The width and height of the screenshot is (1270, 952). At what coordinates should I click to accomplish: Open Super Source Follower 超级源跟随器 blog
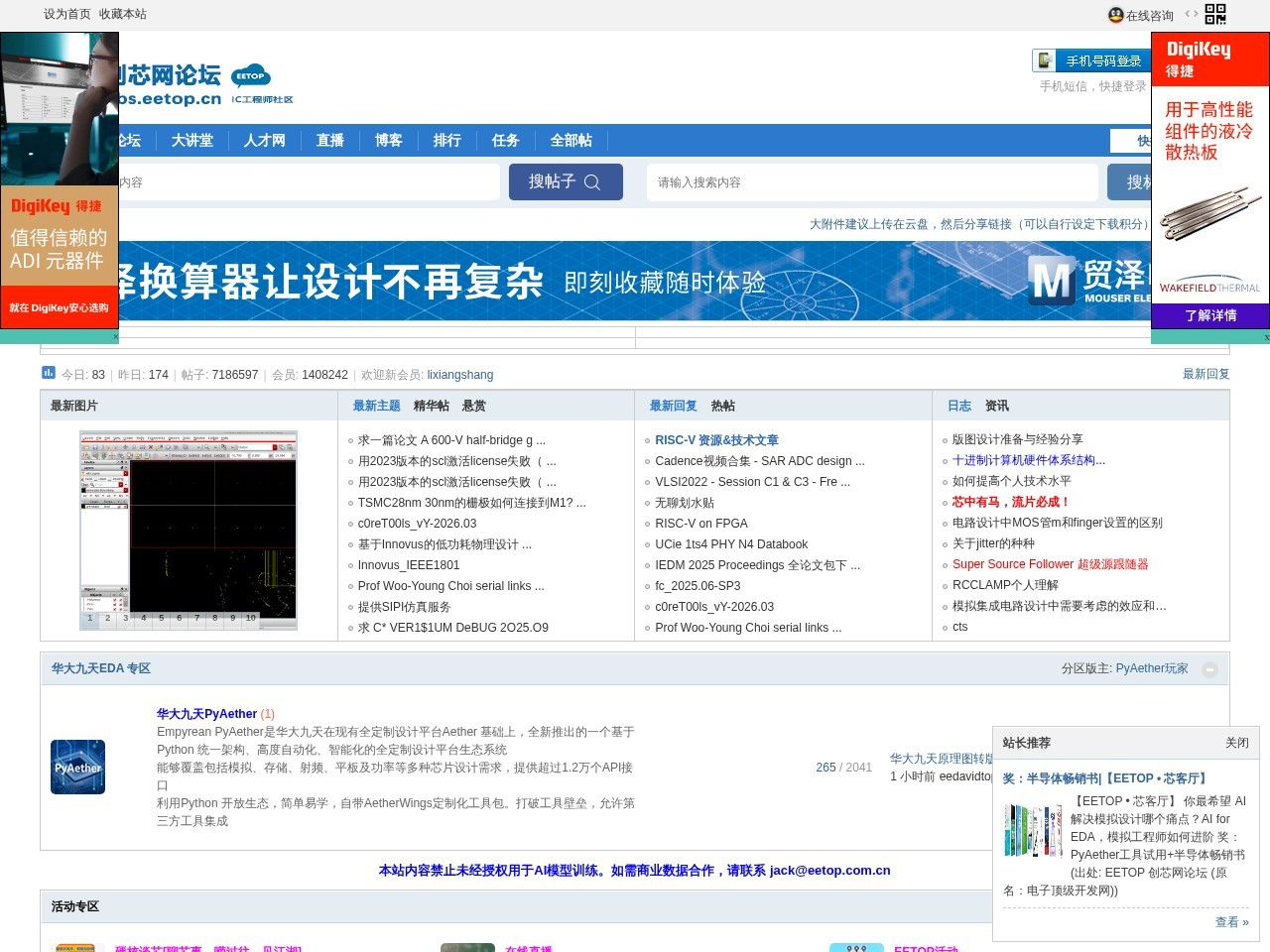1051,564
